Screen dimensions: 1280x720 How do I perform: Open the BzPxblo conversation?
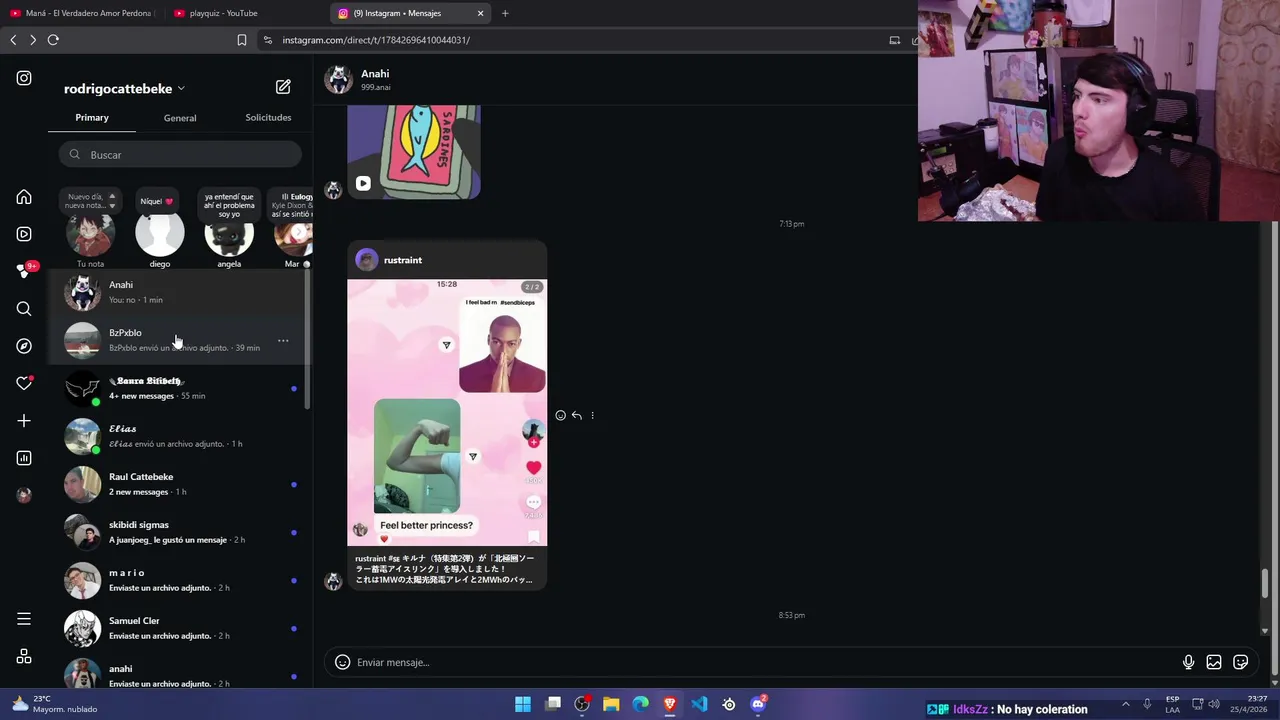[x=180, y=340]
